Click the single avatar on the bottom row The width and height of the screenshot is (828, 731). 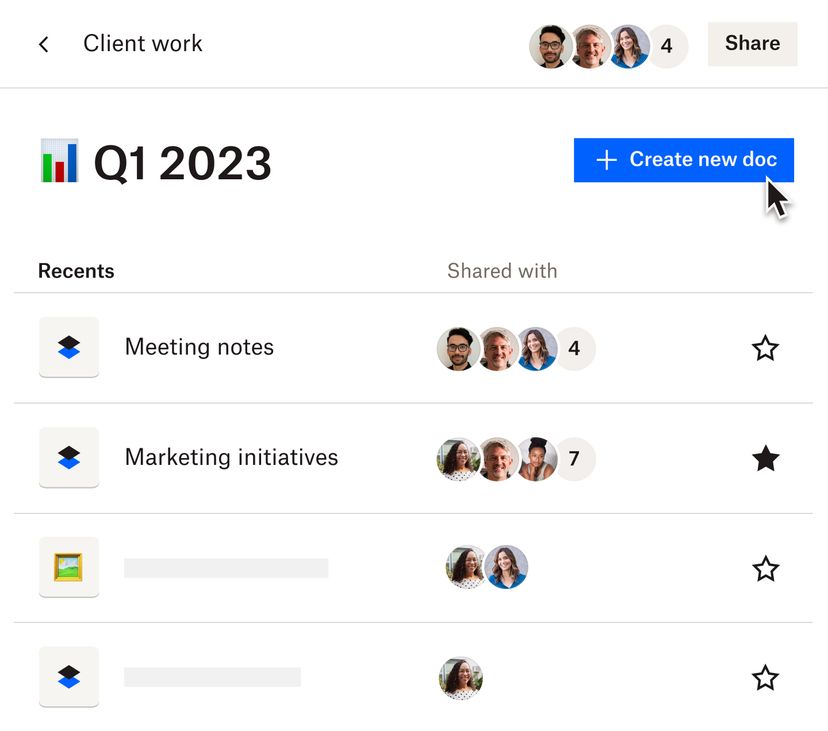tap(460, 677)
